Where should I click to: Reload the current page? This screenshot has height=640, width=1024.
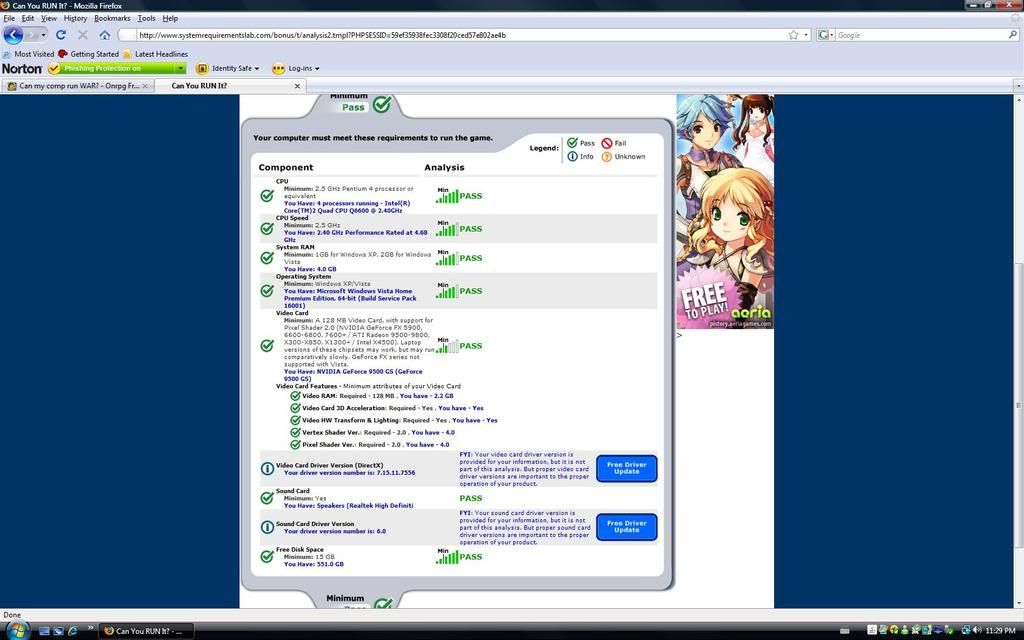61,35
